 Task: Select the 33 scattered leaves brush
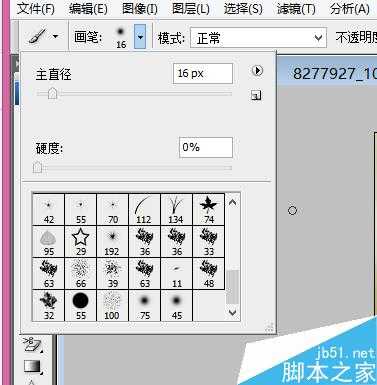(x=209, y=242)
